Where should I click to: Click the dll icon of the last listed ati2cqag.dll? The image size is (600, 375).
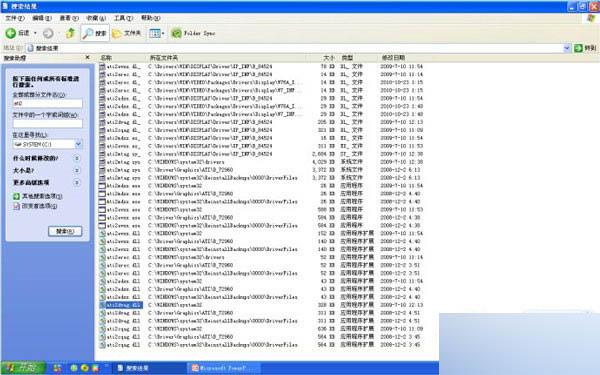[102, 345]
